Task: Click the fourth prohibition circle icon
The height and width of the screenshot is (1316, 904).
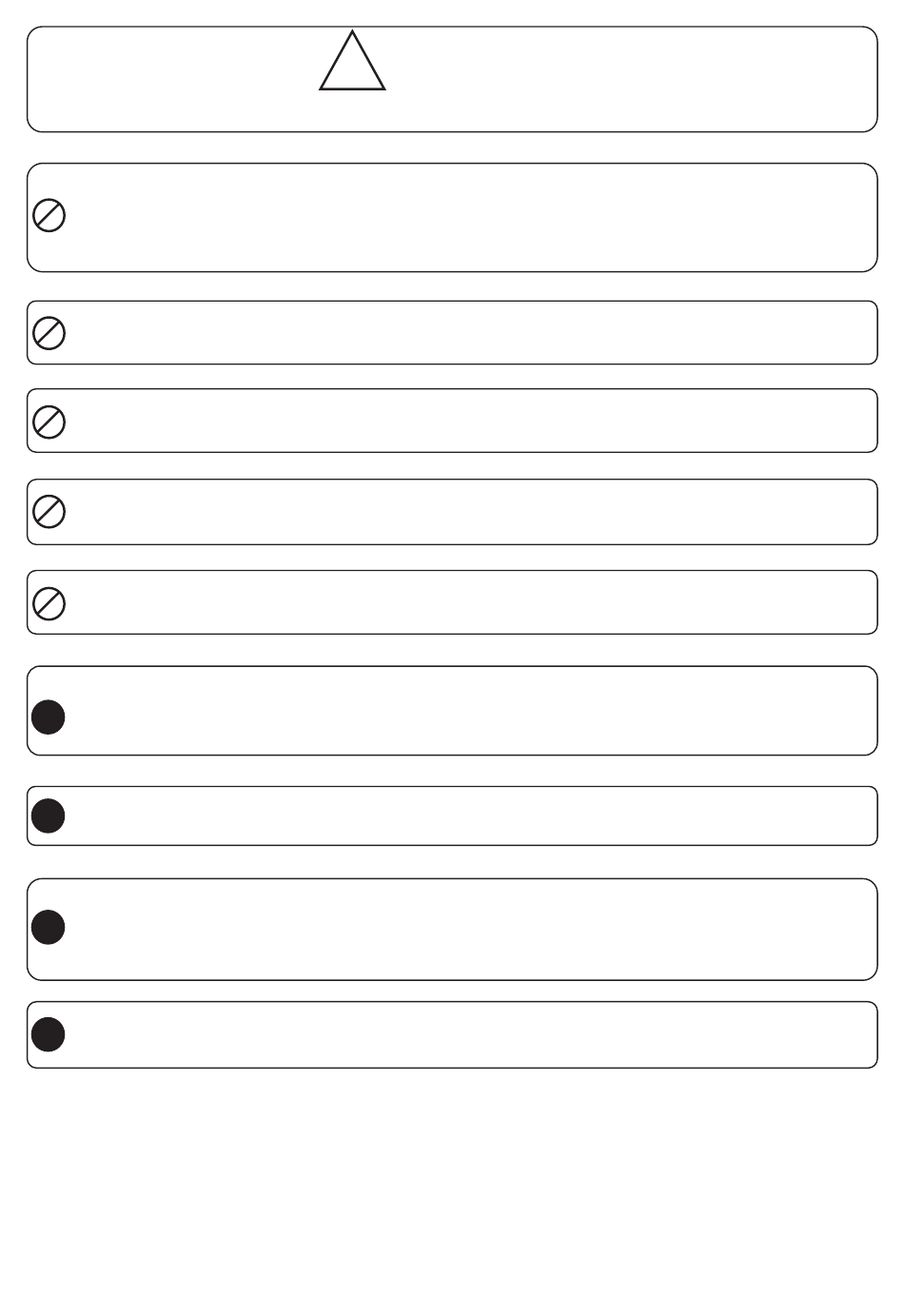Action: click(x=49, y=512)
